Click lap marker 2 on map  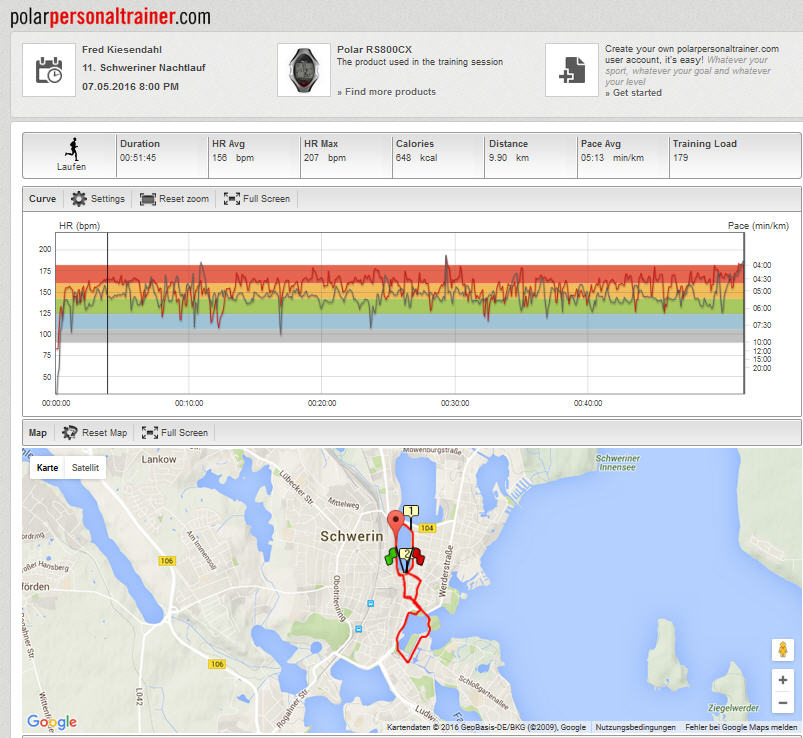click(406, 554)
